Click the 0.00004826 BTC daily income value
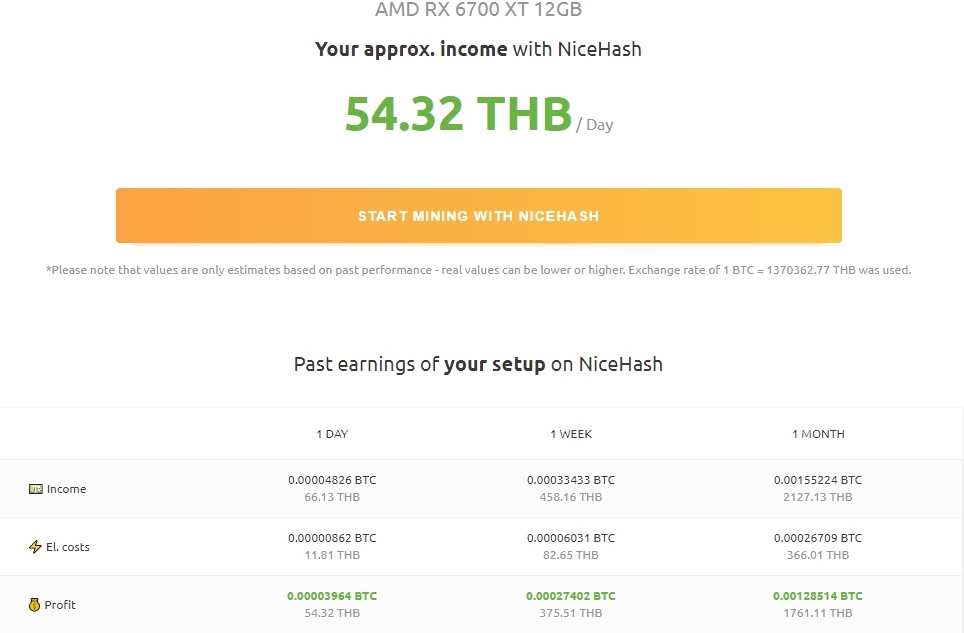The width and height of the screenshot is (964, 633). 332,480
